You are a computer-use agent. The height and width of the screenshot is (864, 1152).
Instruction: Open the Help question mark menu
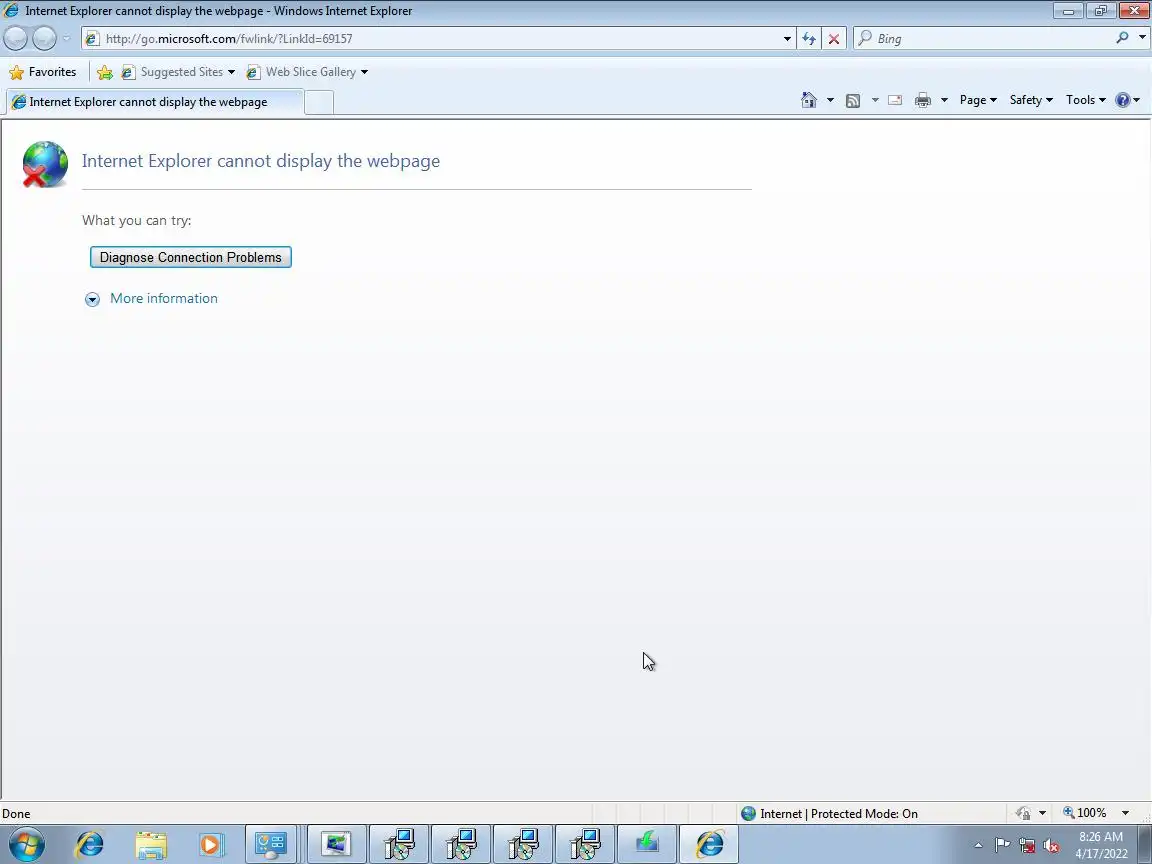point(1127,100)
